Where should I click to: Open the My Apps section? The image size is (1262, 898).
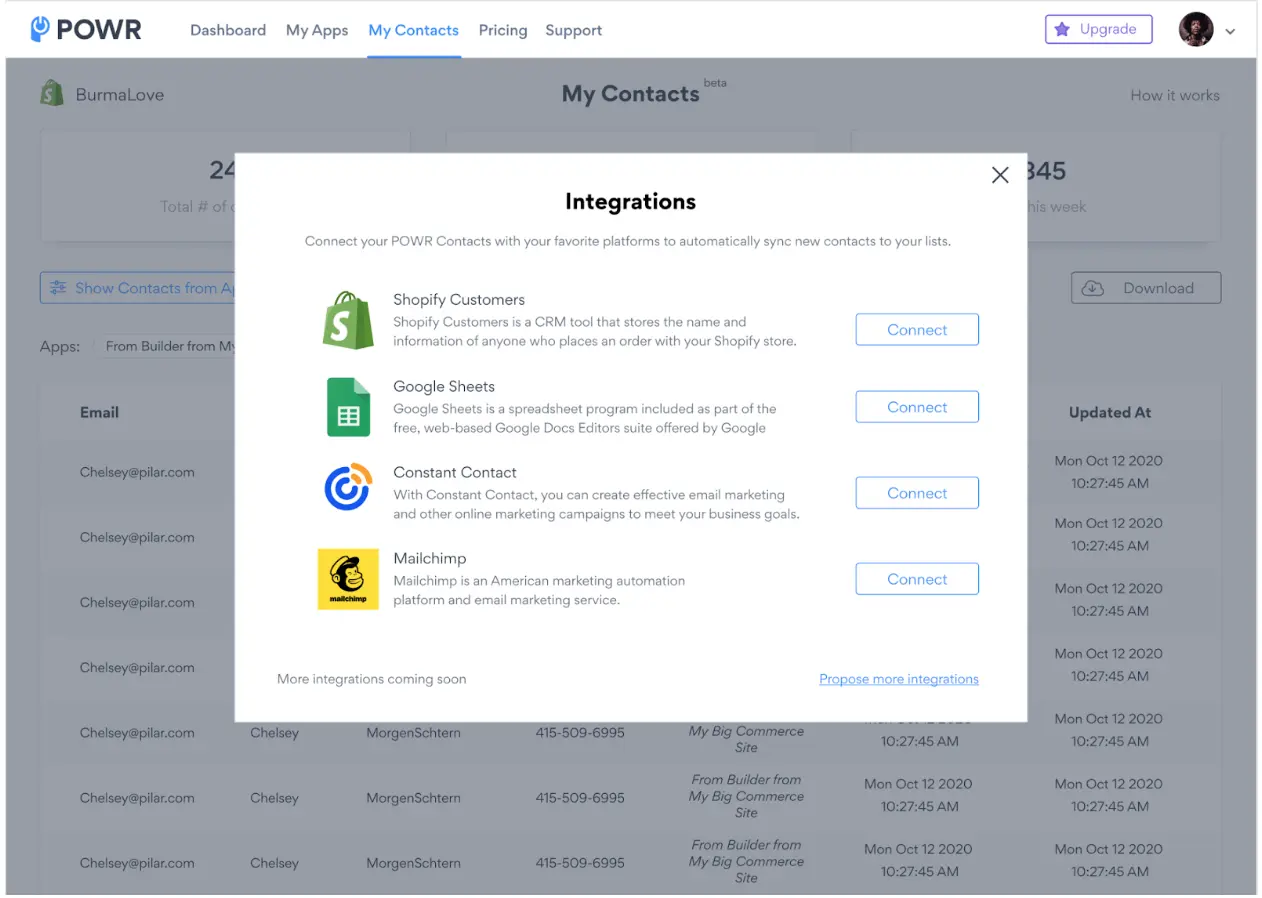[317, 30]
